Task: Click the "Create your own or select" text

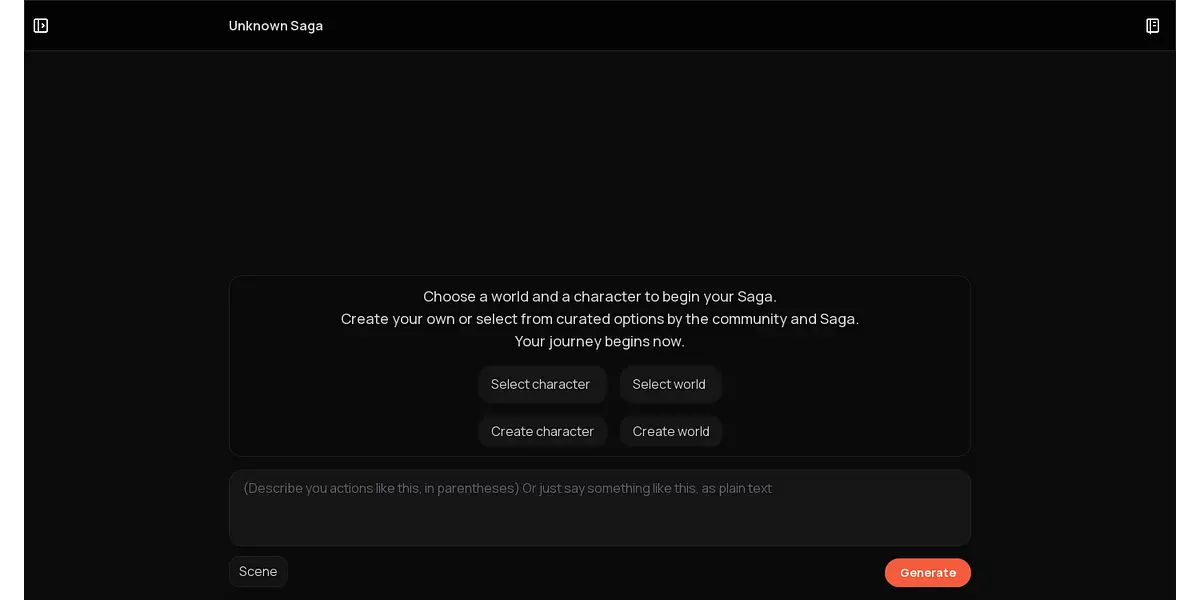Action: pyautogui.click(x=599, y=319)
